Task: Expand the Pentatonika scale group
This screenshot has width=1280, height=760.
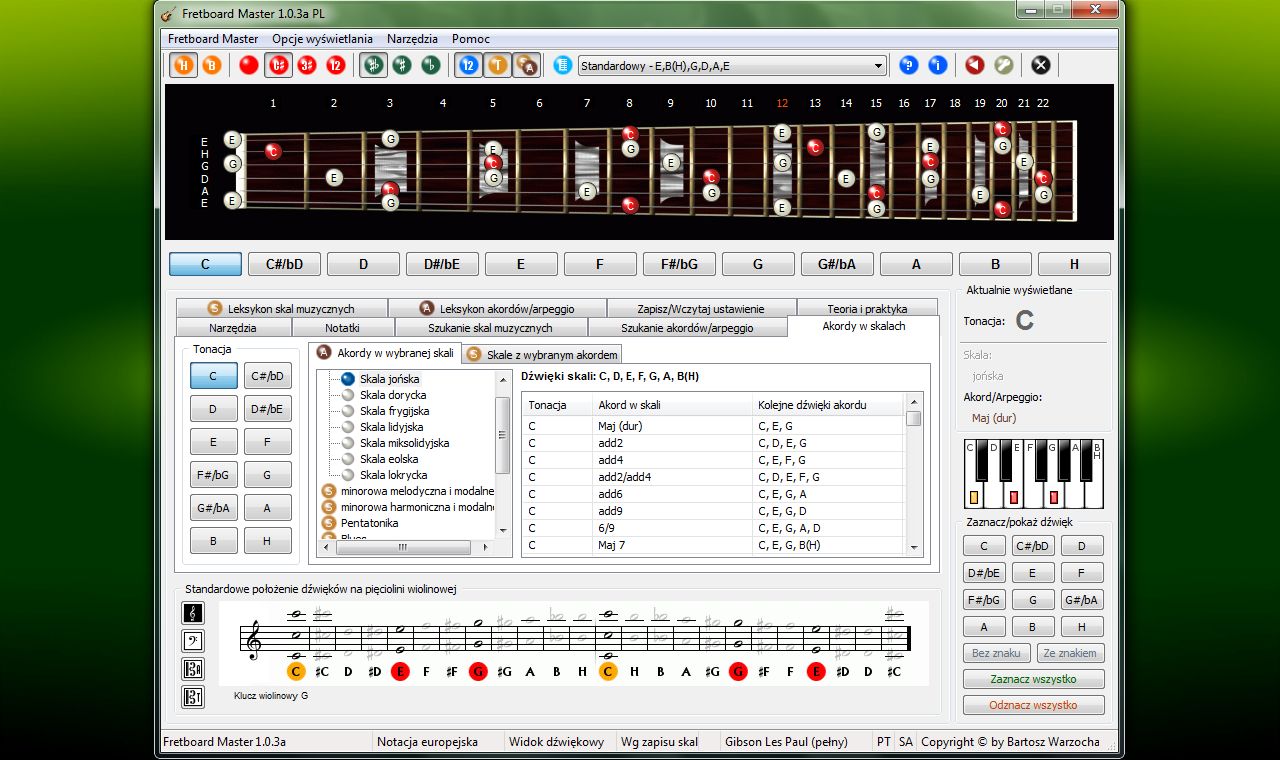Action: [x=360, y=523]
